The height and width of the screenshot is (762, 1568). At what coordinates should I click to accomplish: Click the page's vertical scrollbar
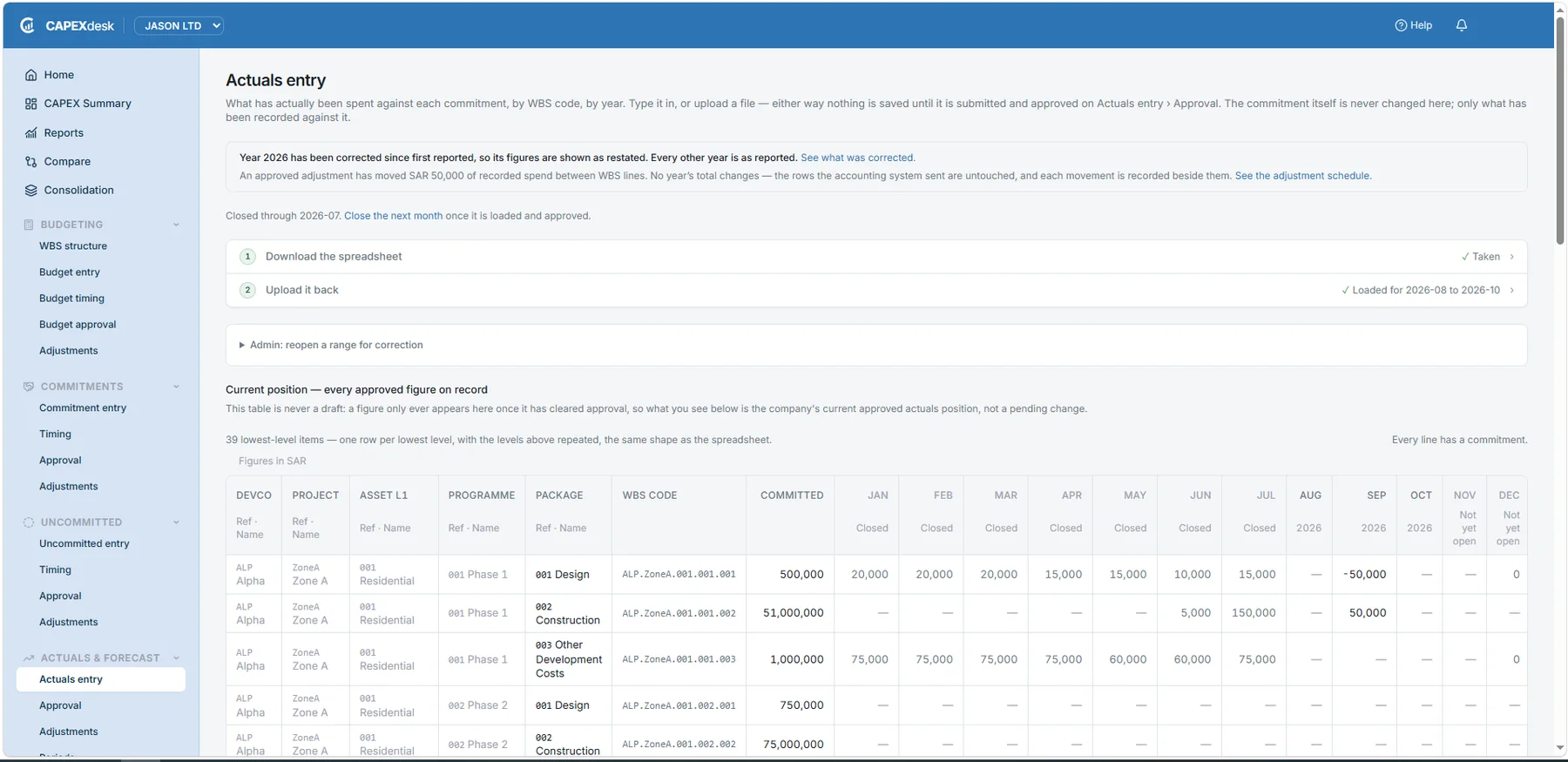1560,131
